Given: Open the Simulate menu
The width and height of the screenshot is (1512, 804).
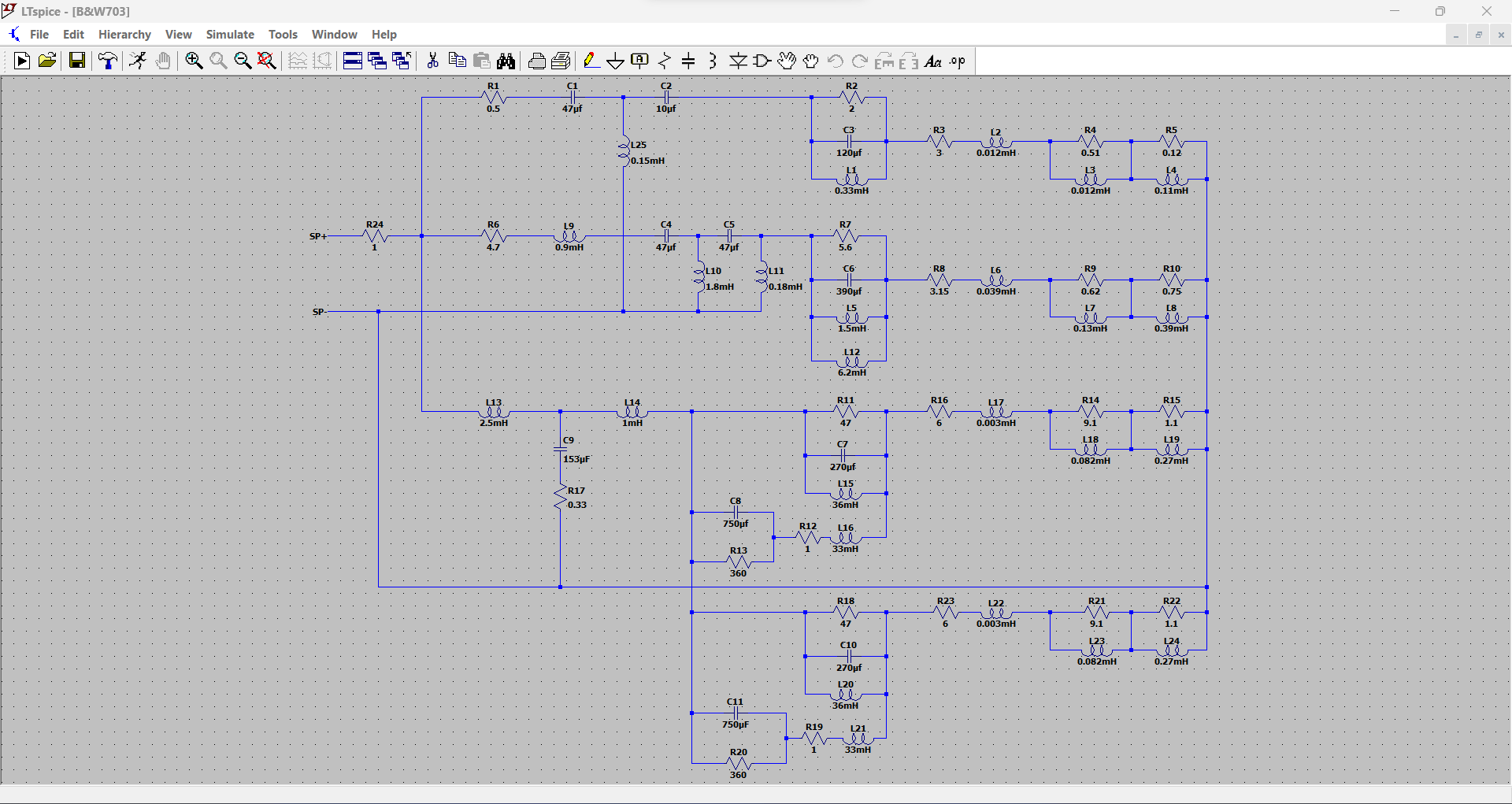Looking at the screenshot, I should point(230,35).
